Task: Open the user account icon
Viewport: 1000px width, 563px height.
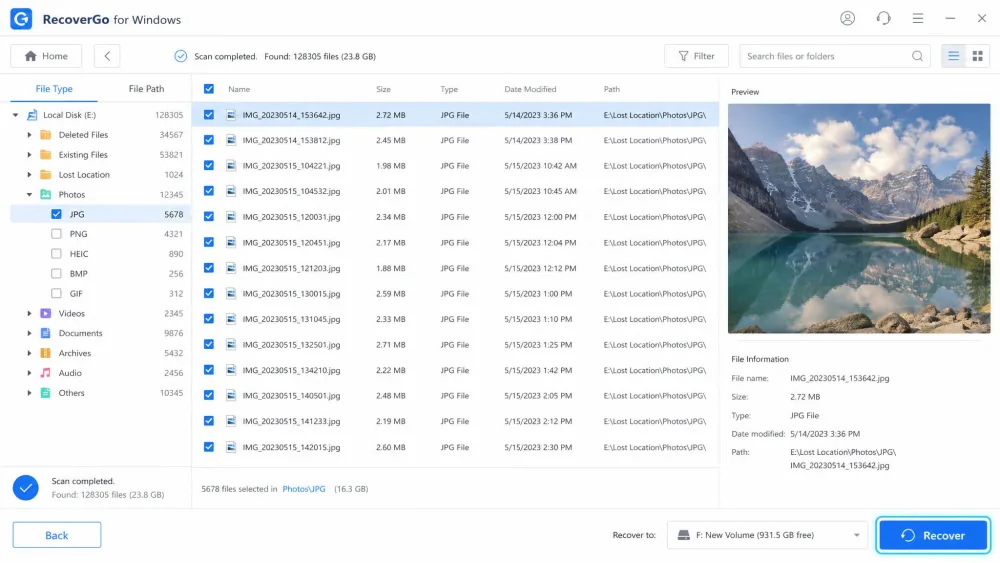Action: [x=847, y=18]
